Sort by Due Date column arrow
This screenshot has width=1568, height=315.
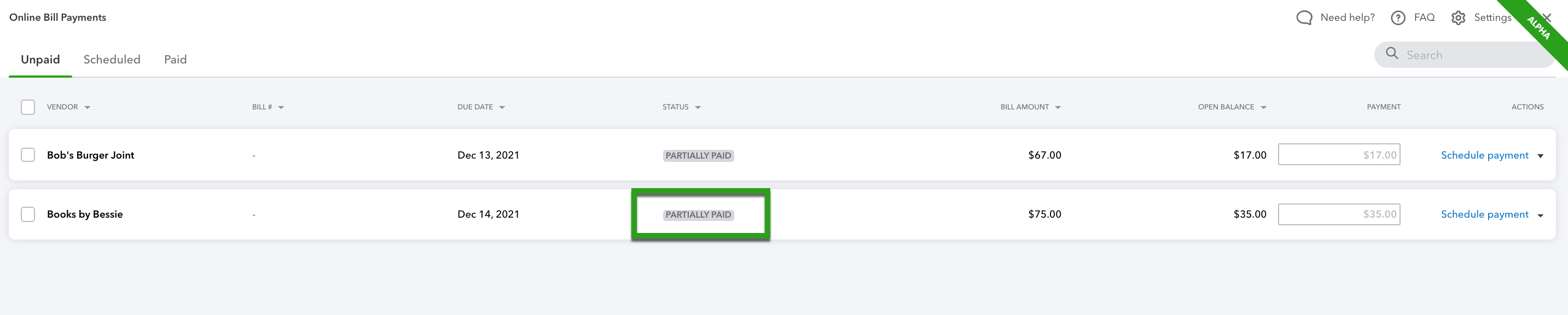click(x=502, y=108)
